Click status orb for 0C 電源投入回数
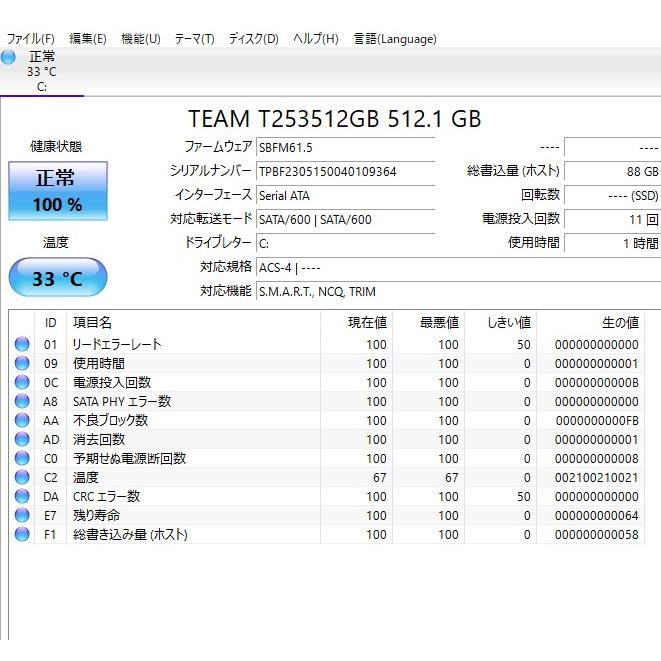The image size is (661, 661). pos(22,382)
